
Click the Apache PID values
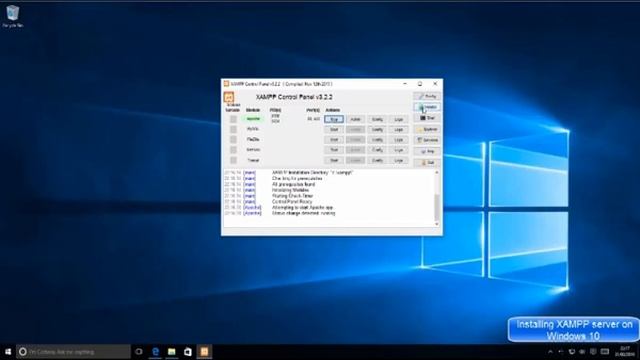tap(276, 119)
